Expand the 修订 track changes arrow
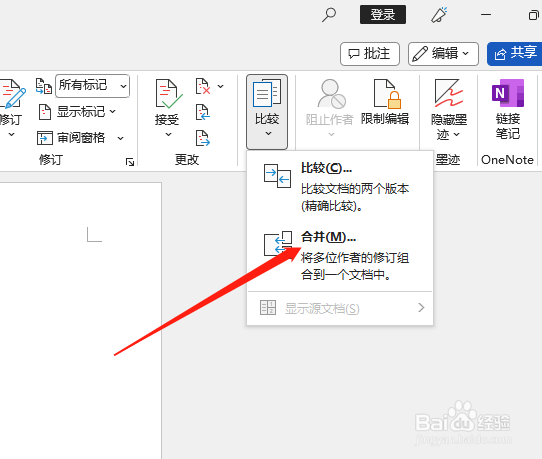The width and height of the screenshot is (542, 459). (11, 134)
